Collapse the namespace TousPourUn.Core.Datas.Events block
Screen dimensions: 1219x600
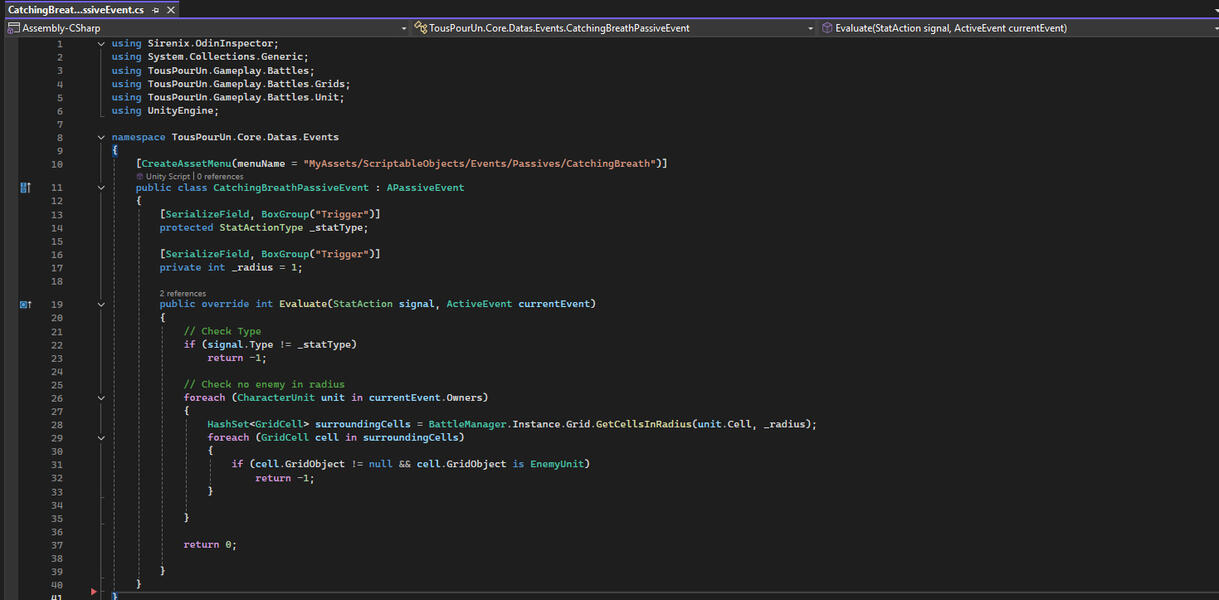(x=101, y=137)
